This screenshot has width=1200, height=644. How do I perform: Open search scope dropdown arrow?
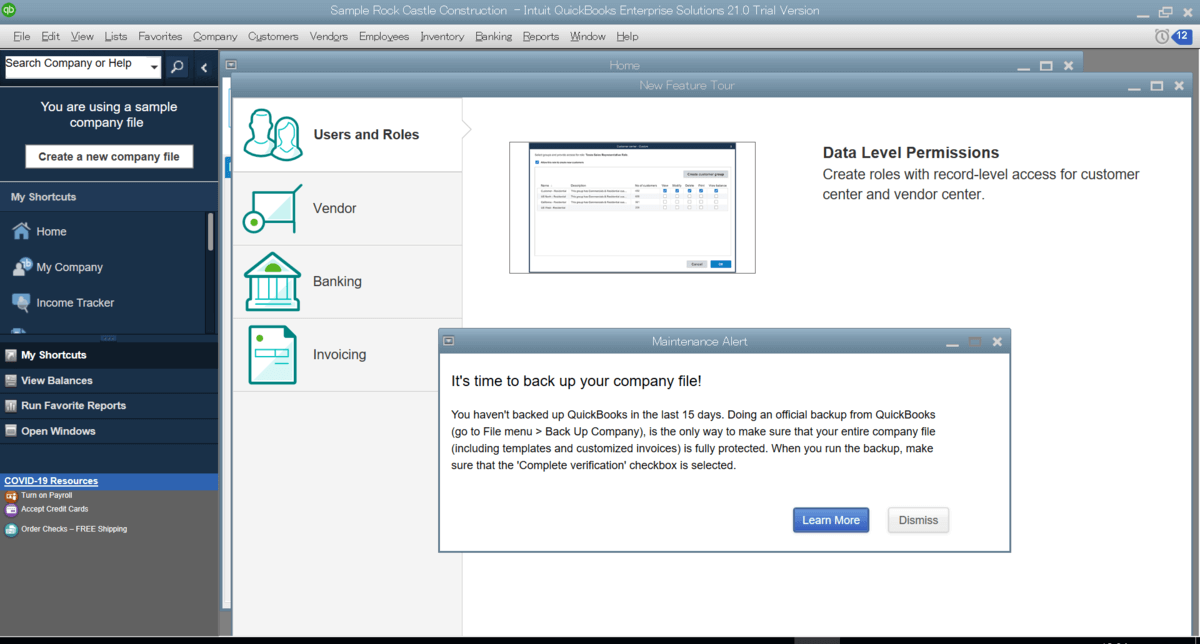[x=154, y=68]
